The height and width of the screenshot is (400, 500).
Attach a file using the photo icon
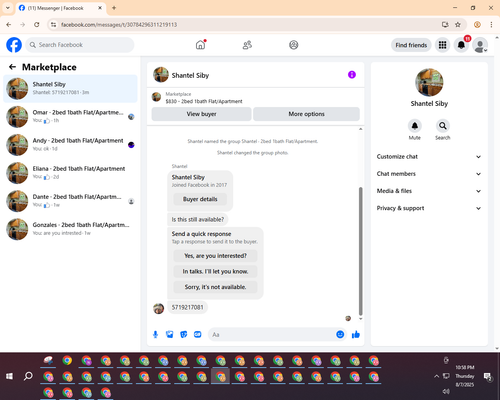click(x=170, y=334)
